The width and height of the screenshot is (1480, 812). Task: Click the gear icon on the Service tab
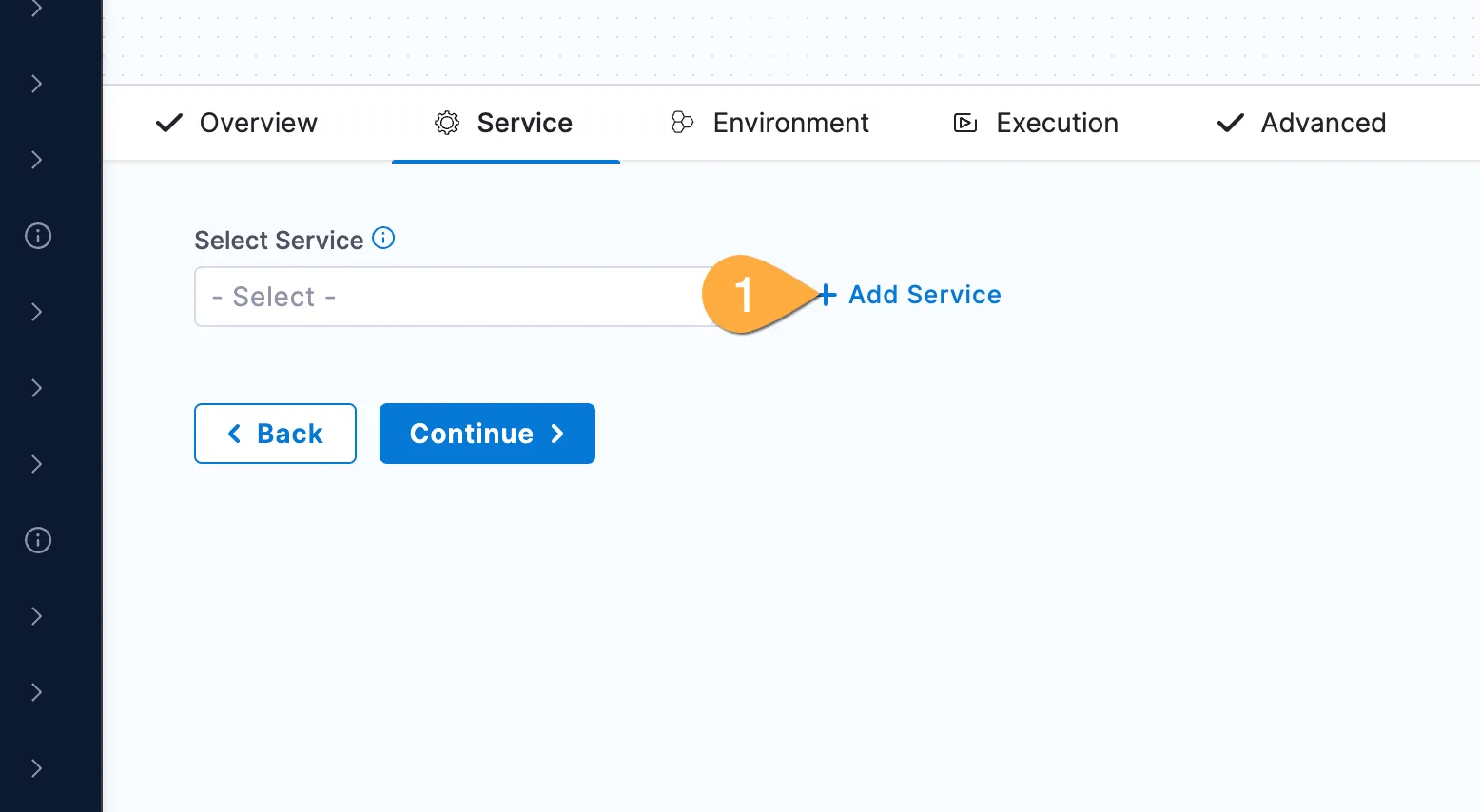(447, 123)
